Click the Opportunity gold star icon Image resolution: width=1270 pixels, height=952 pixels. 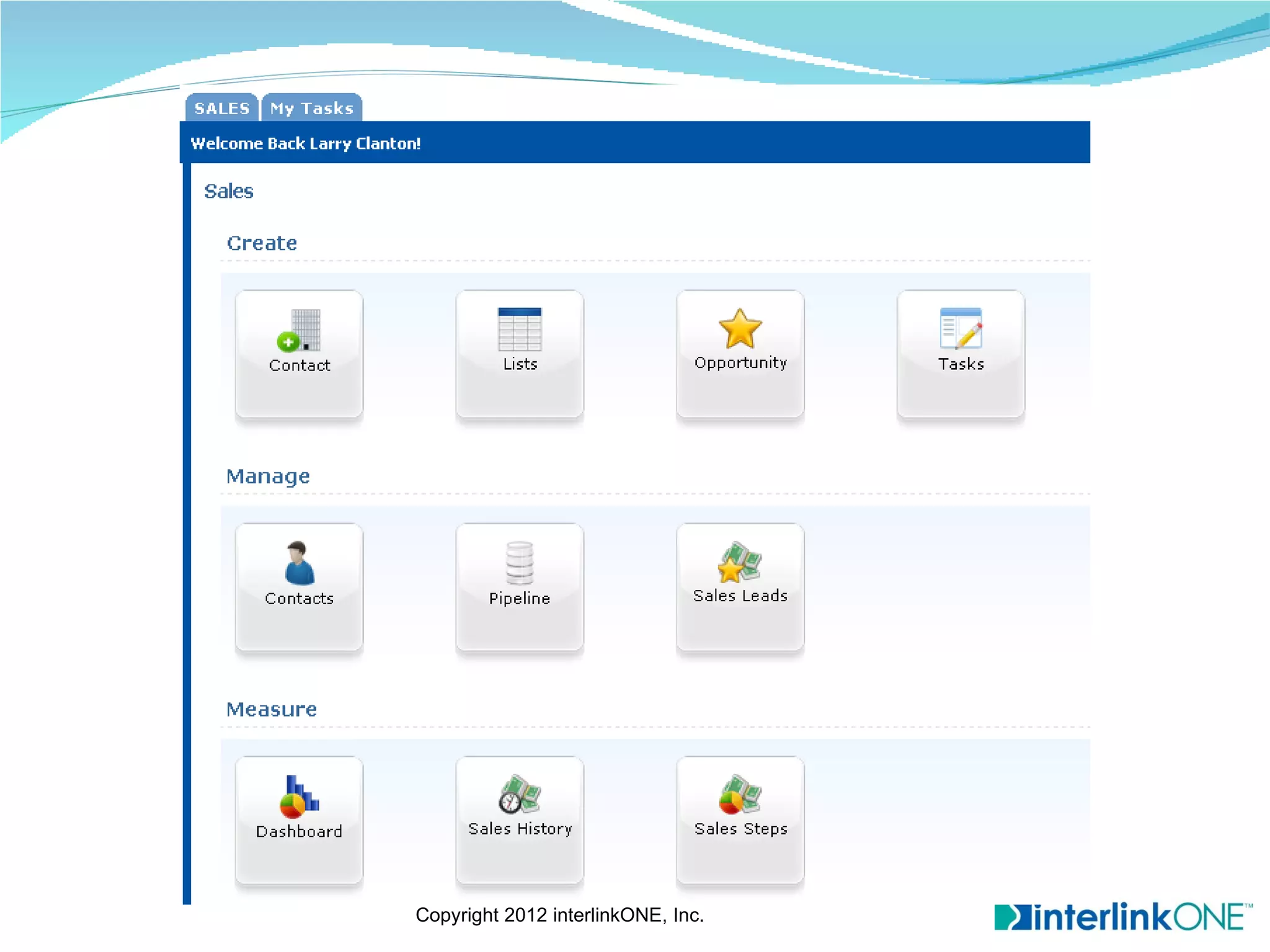coord(740,328)
